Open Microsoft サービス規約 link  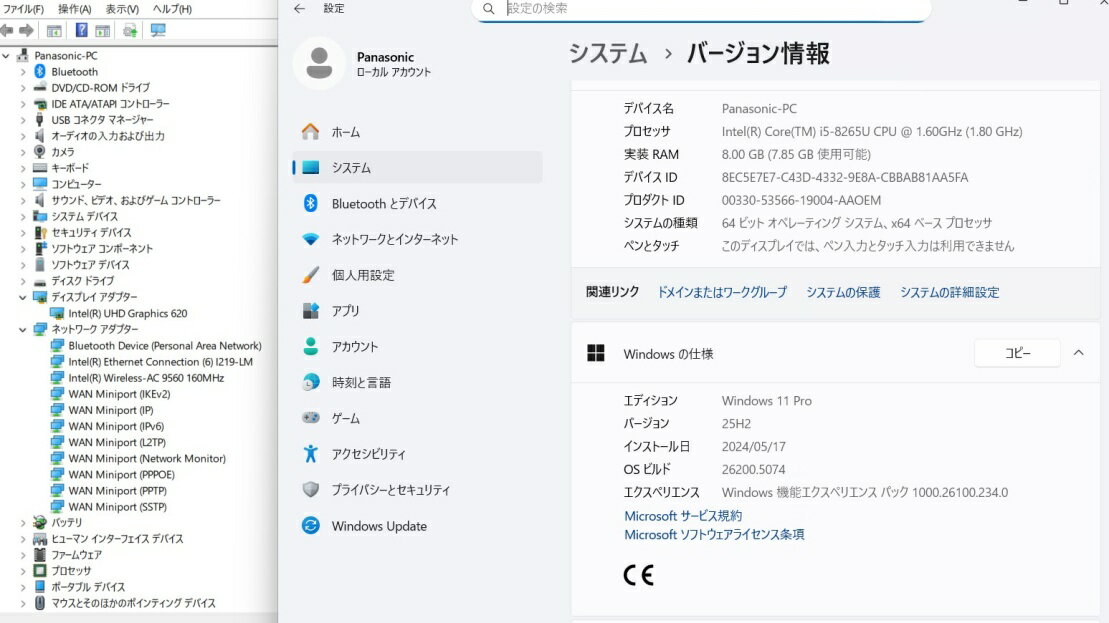(x=683, y=516)
